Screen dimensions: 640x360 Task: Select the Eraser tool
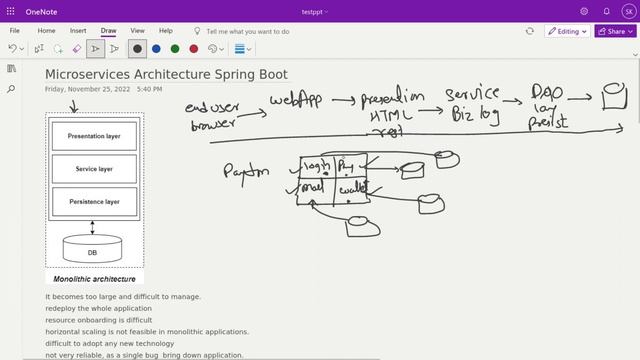pos(77,49)
